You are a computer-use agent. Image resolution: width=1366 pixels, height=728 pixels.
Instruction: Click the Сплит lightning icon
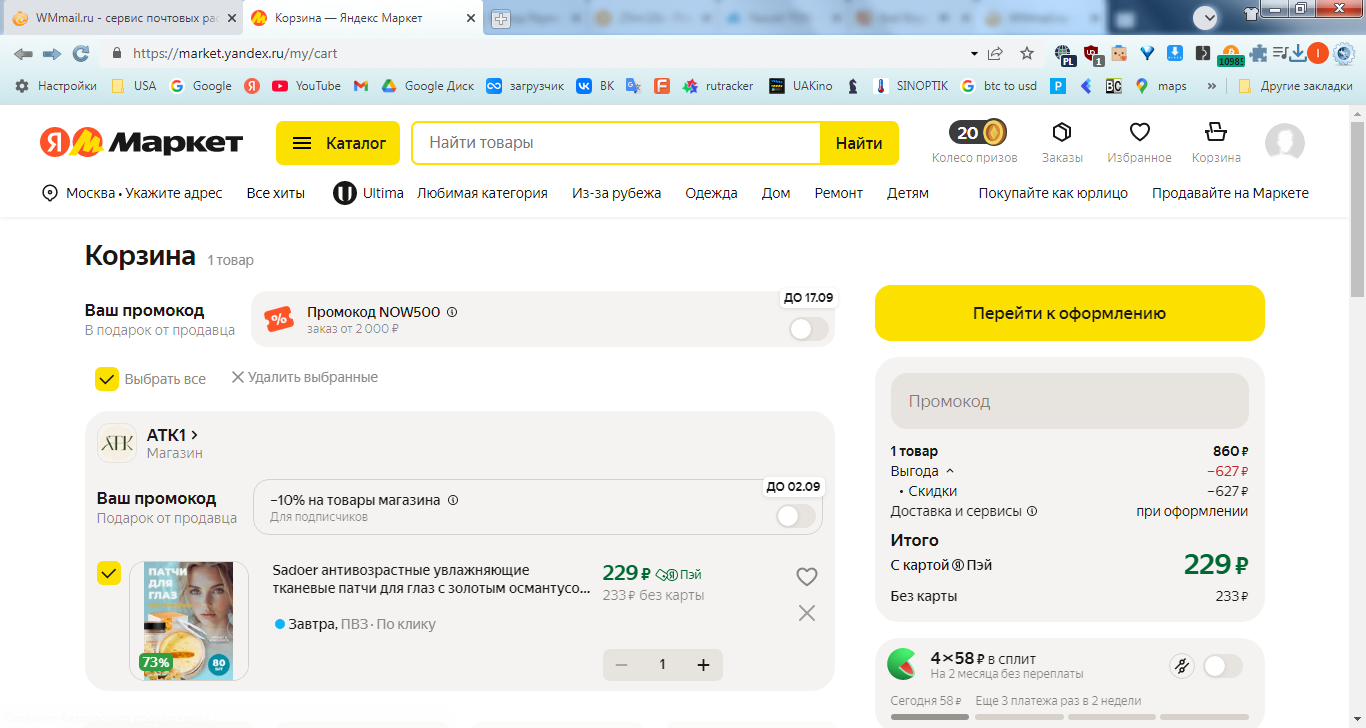[1181, 666]
